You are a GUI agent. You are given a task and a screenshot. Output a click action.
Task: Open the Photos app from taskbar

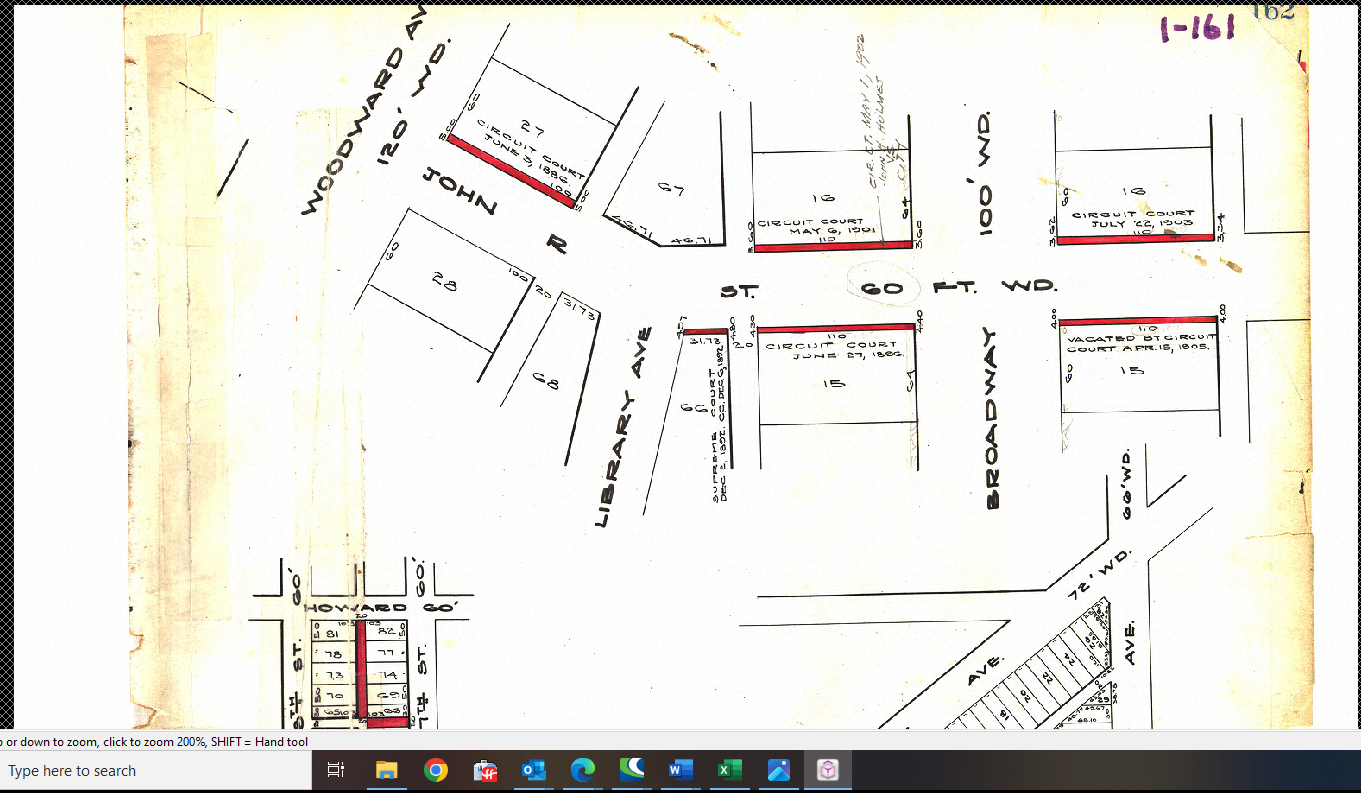[779, 770]
